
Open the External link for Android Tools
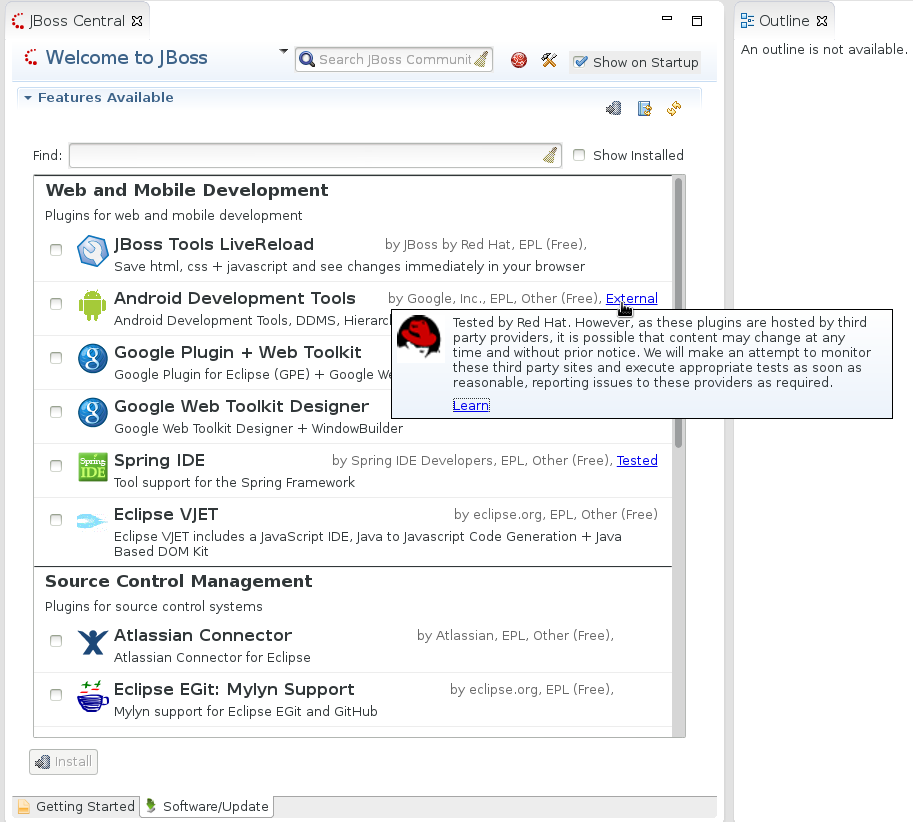tap(632, 299)
